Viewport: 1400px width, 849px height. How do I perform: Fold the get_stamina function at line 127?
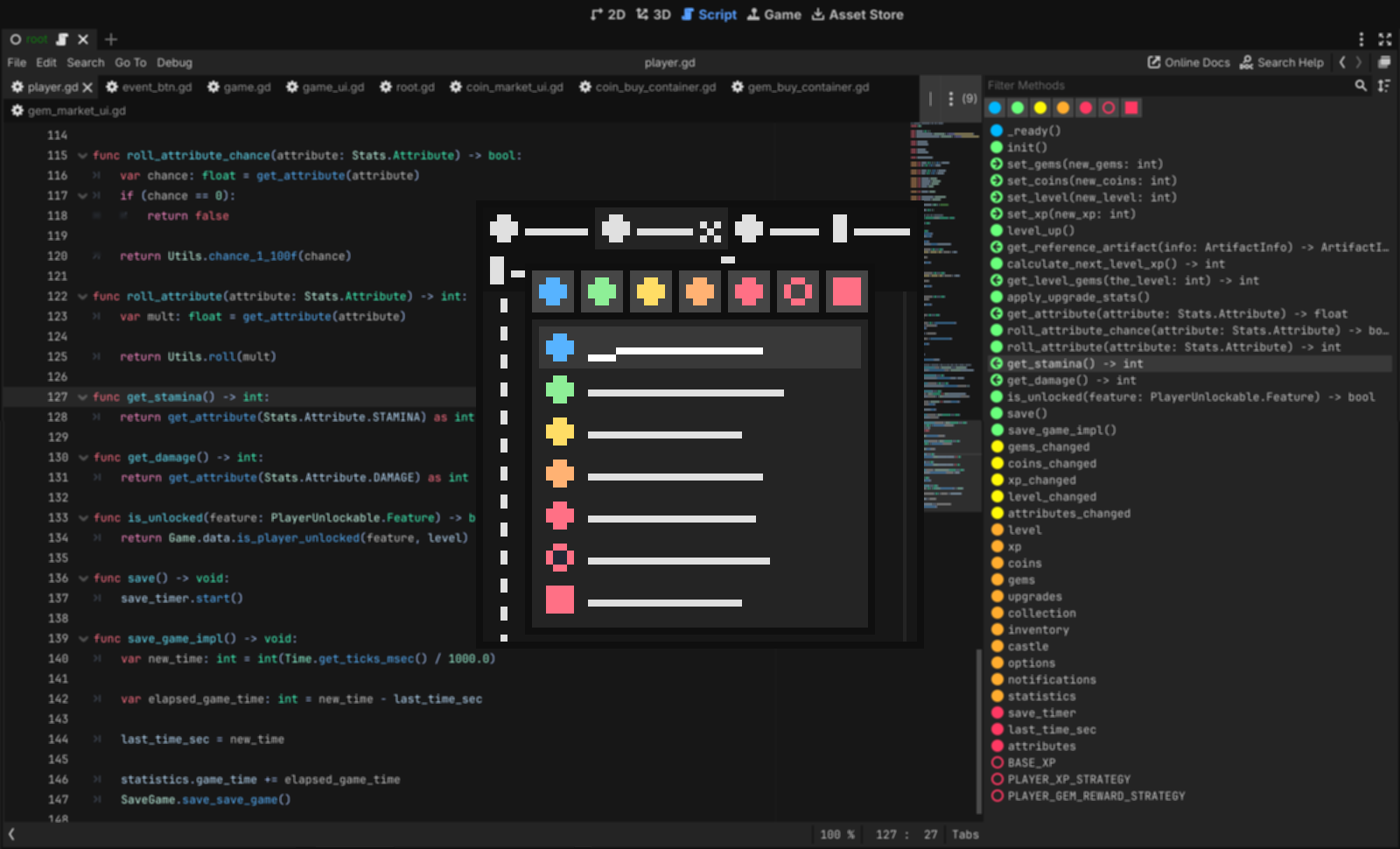pyautogui.click(x=82, y=397)
